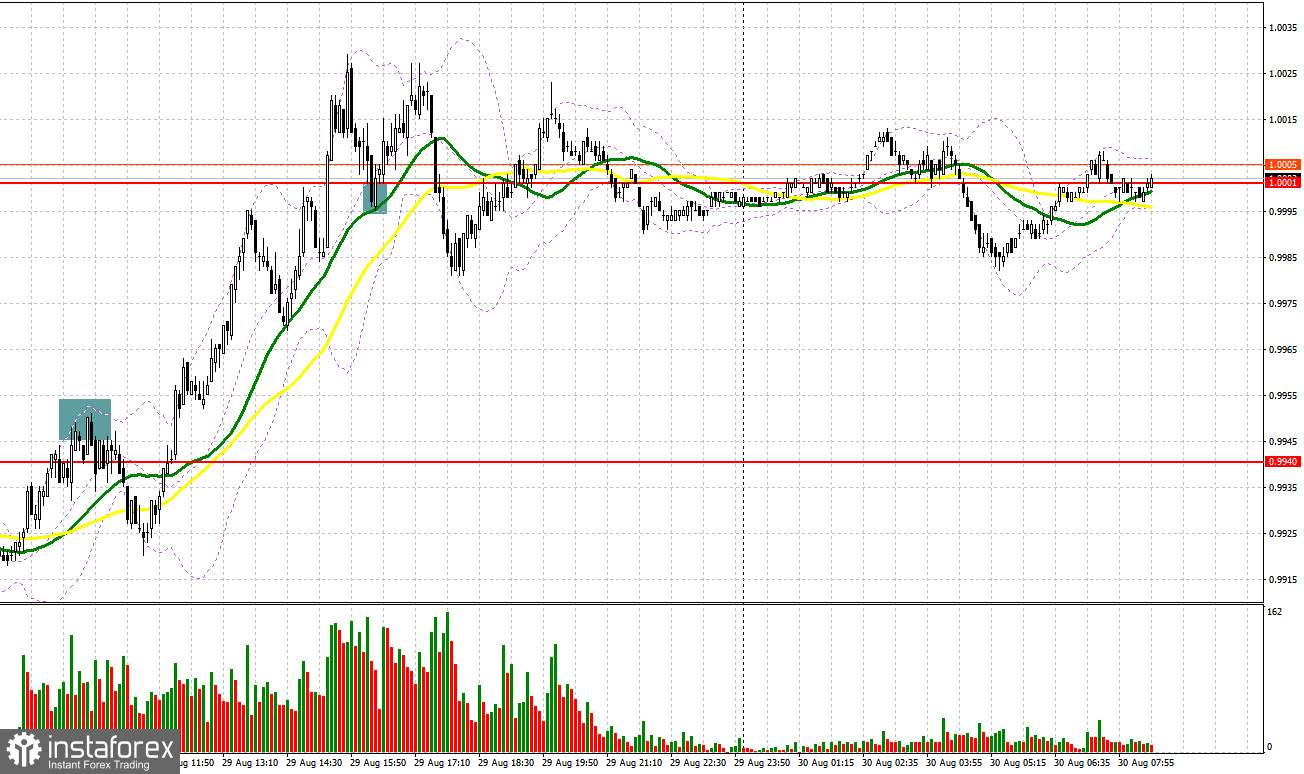Click the 29 Aug 22:30 time label
Image resolution: width=1304 pixels, height=774 pixels.
coord(698,762)
